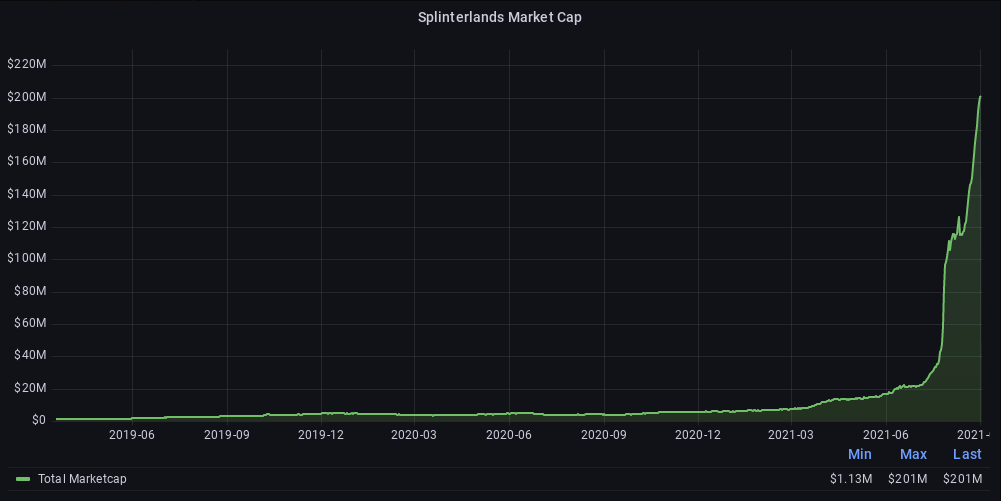Click the $120M y-axis label

27,226
